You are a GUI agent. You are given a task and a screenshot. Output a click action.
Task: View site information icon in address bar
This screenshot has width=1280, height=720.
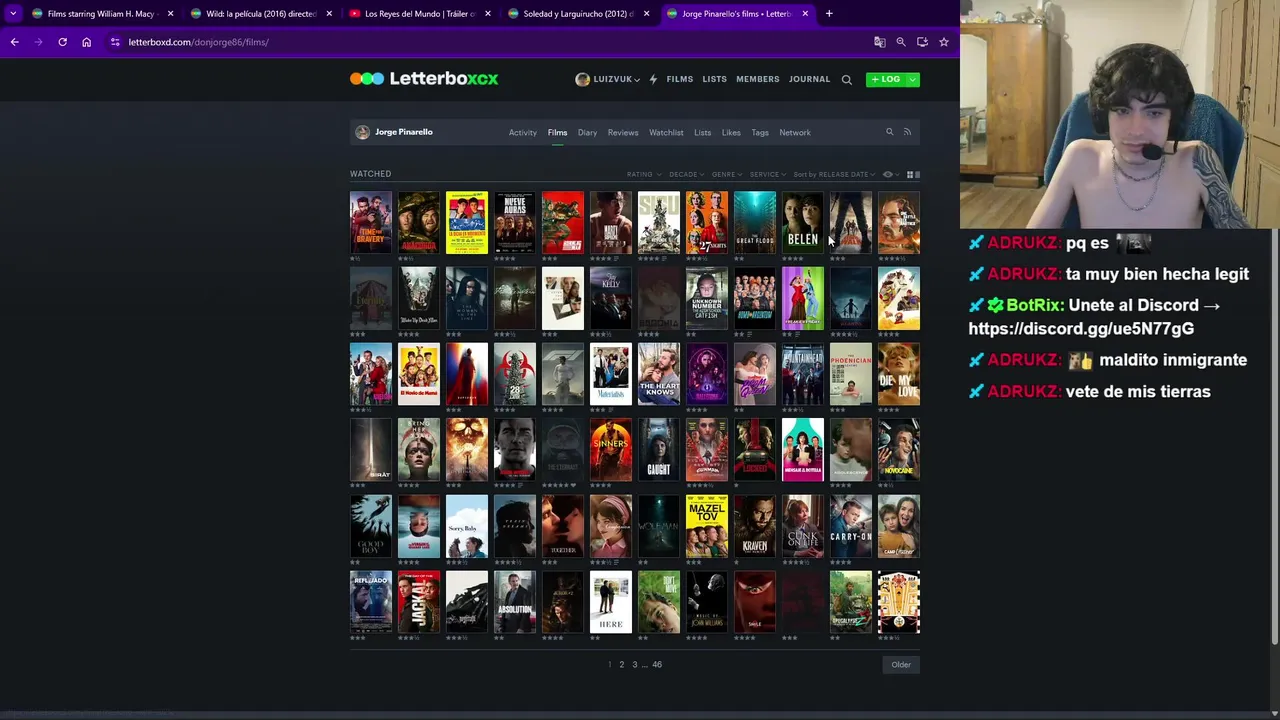coord(115,42)
